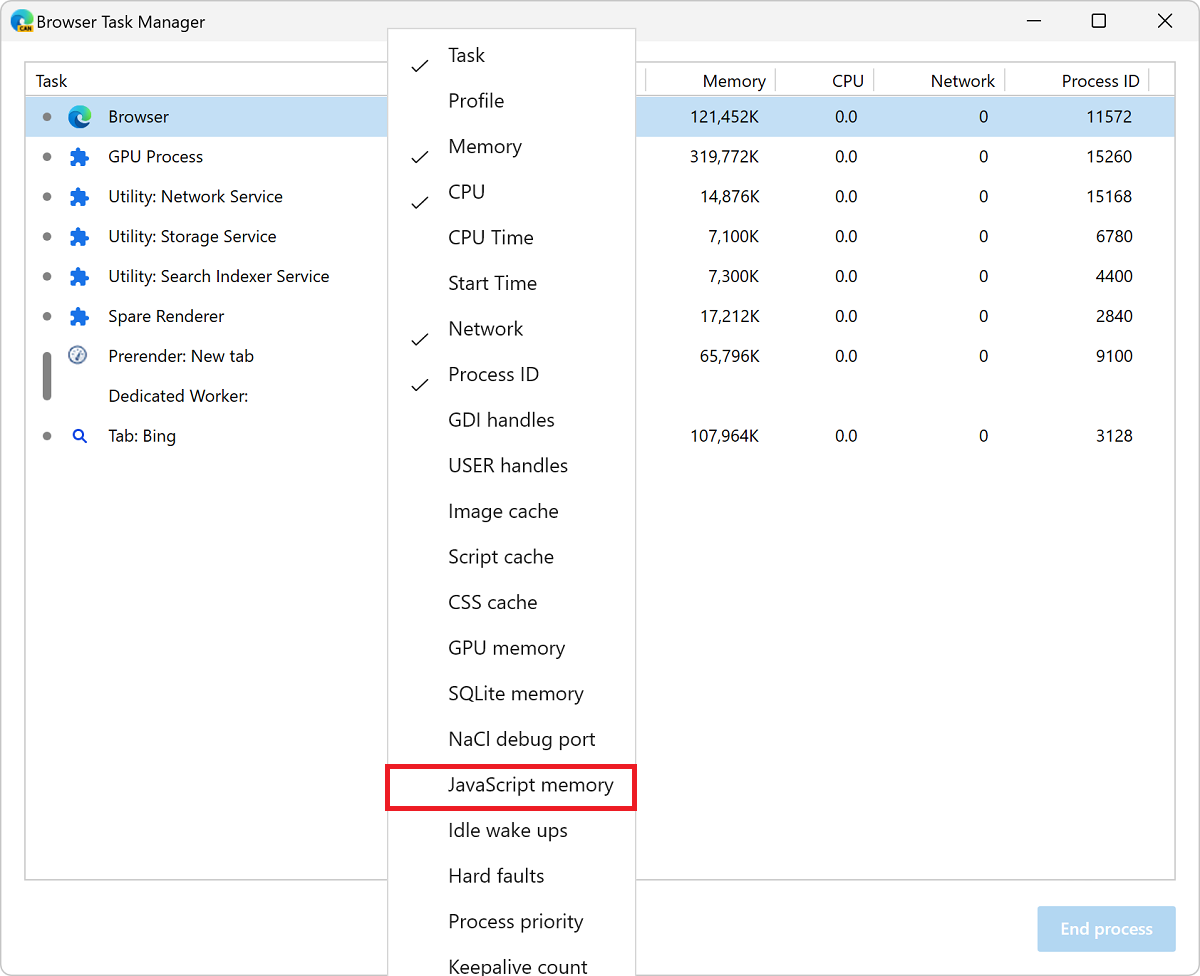1200x976 pixels.
Task: Select the CPU Time menu entry
Action: tap(492, 237)
